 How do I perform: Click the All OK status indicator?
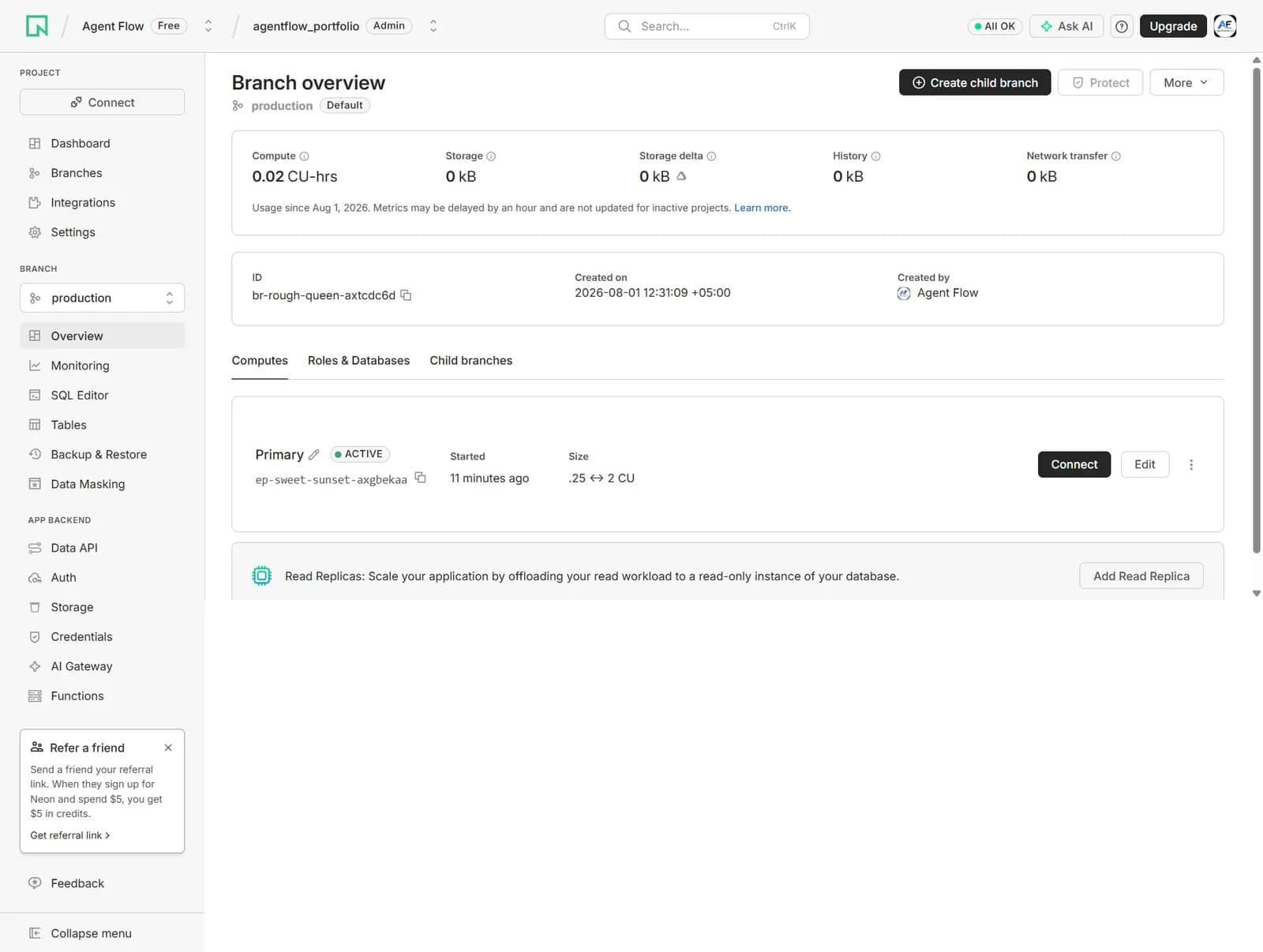[995, 26]
